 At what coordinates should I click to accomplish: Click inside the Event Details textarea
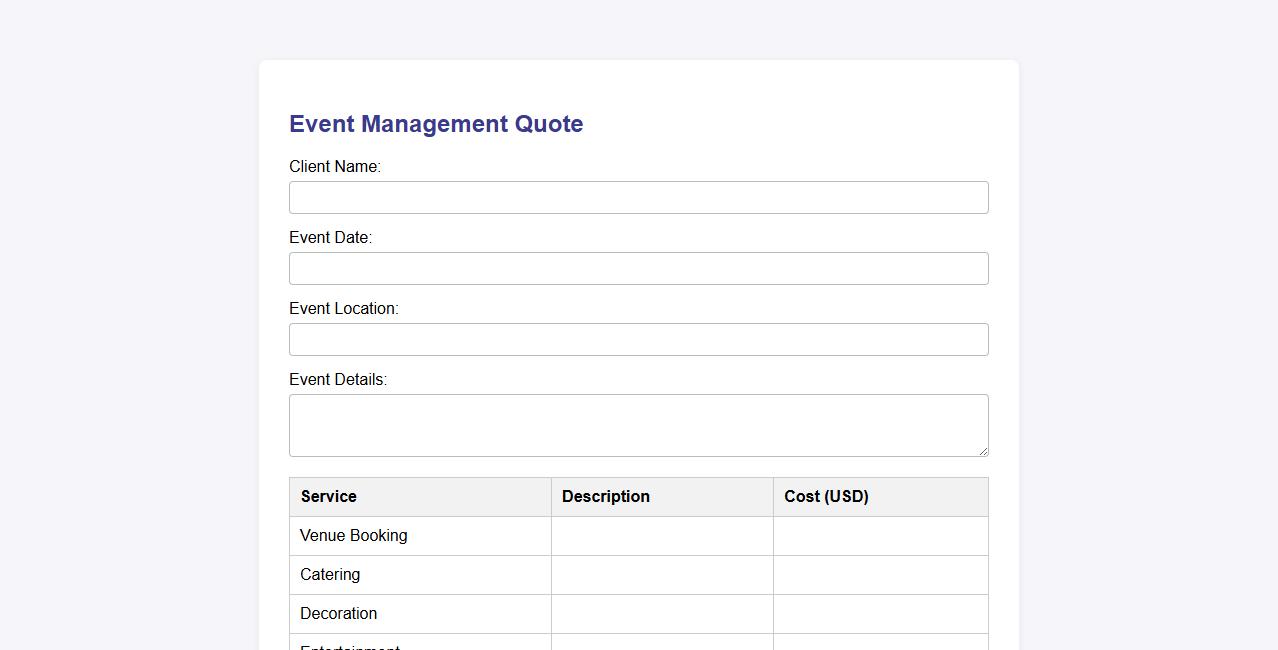tap(638, 425)
